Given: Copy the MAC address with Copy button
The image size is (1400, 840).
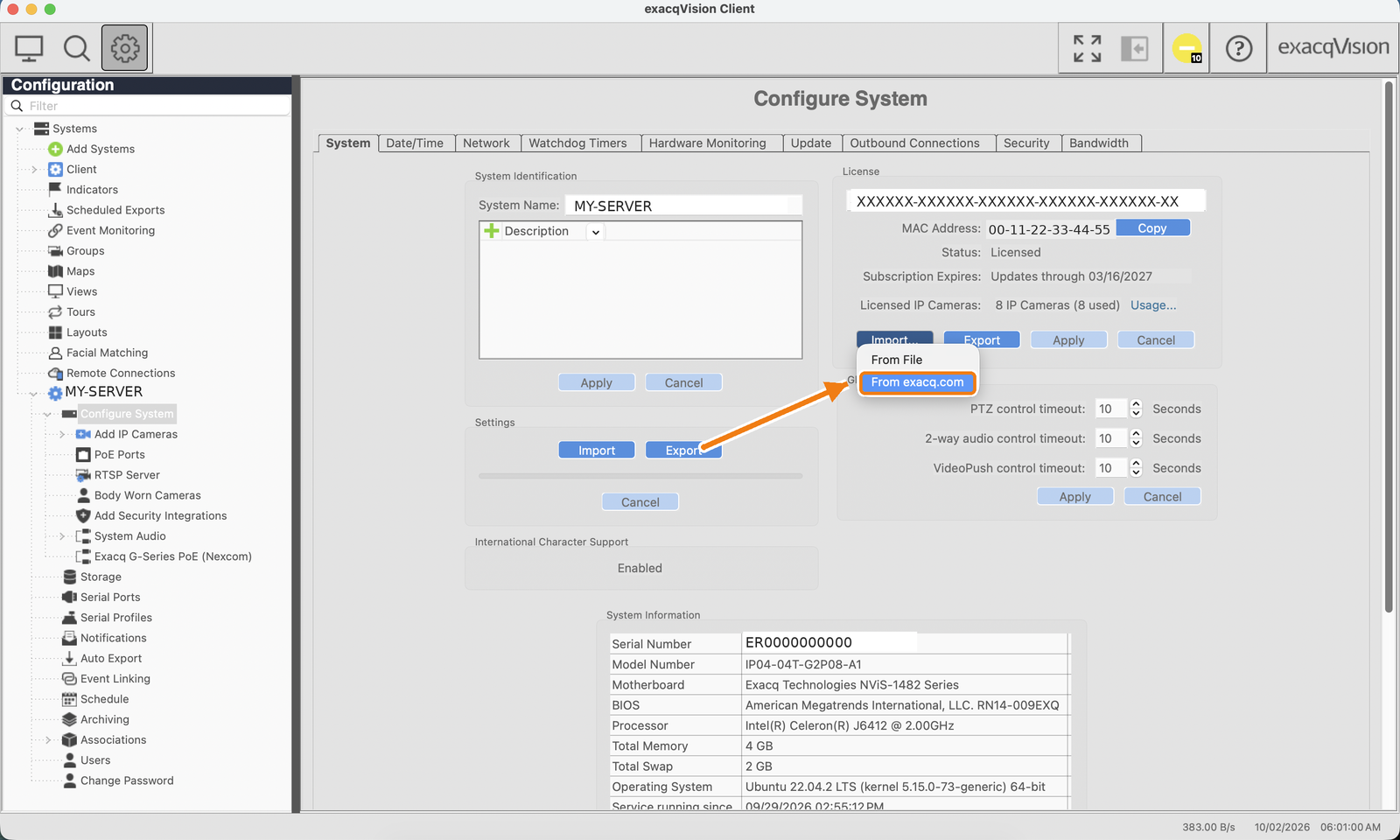Looking at the screenshot, I should 1152,228.
